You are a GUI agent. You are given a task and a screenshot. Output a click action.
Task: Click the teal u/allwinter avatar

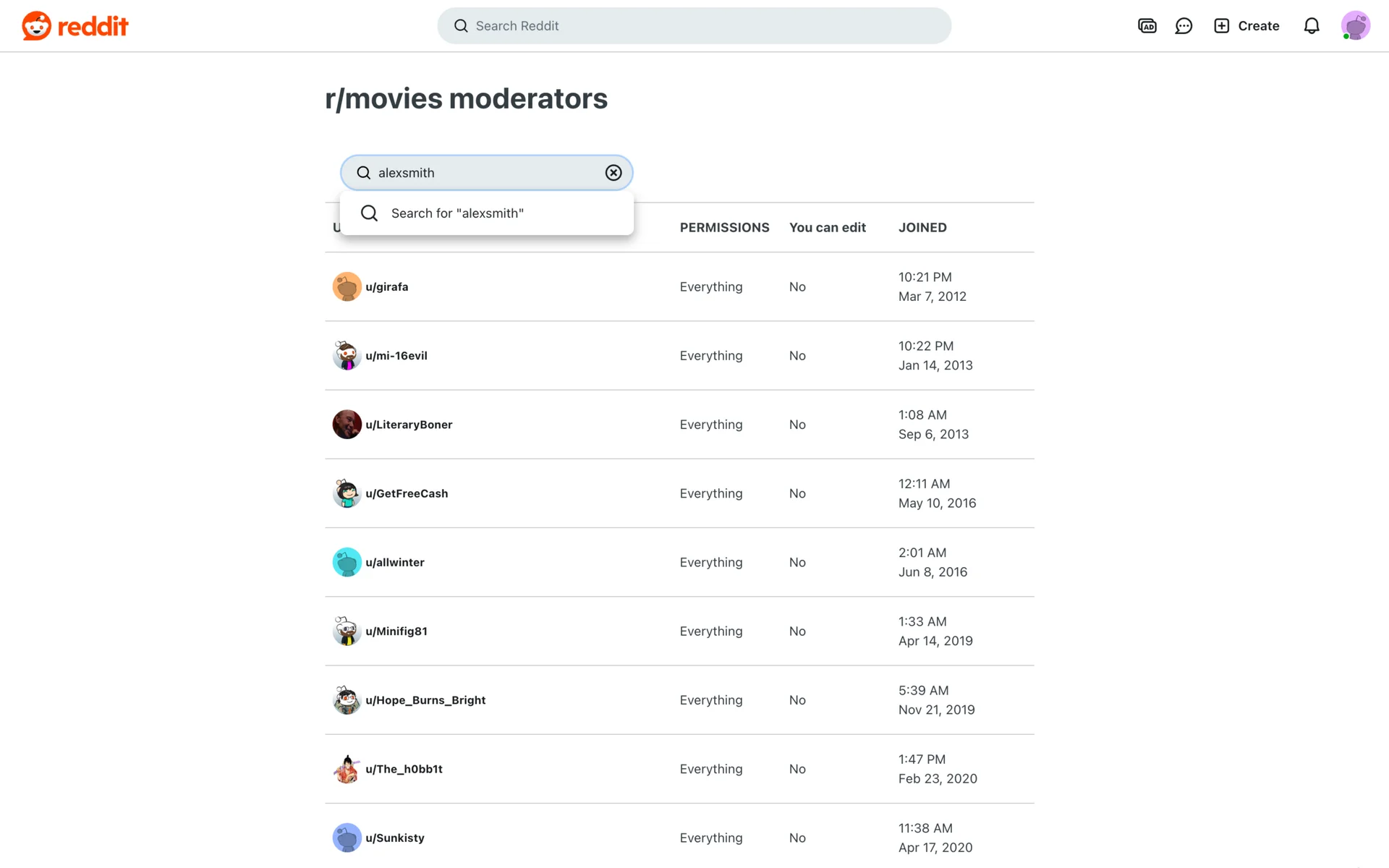pyautogui.click(x=347, y=562)
